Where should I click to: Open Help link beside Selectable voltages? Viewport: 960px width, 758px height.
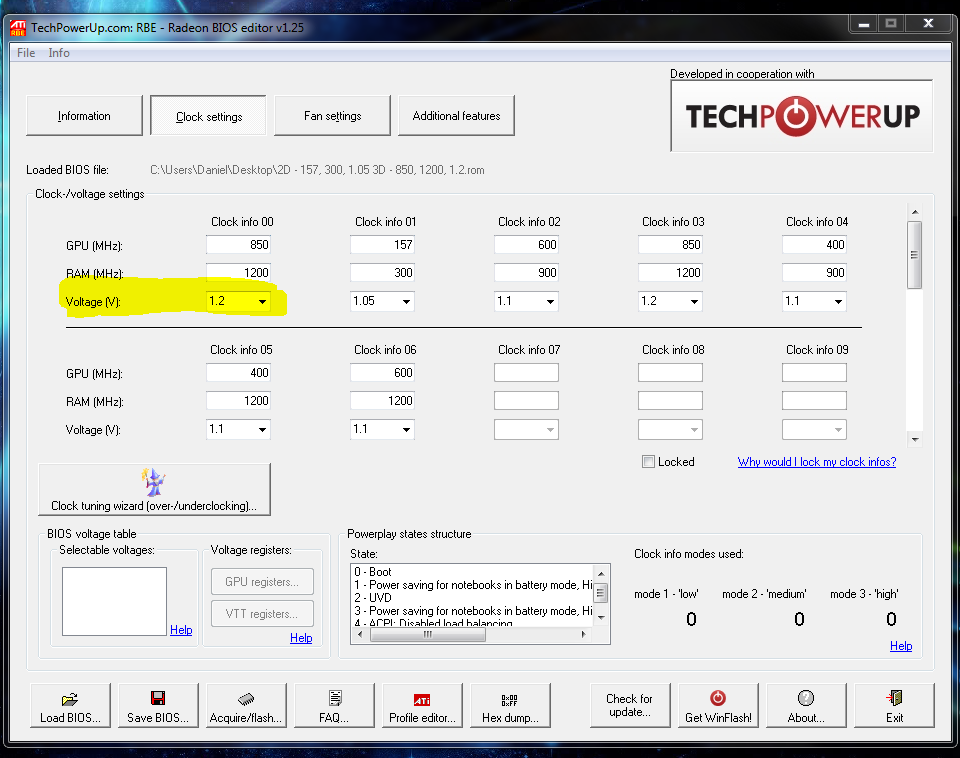coord(181,629)
